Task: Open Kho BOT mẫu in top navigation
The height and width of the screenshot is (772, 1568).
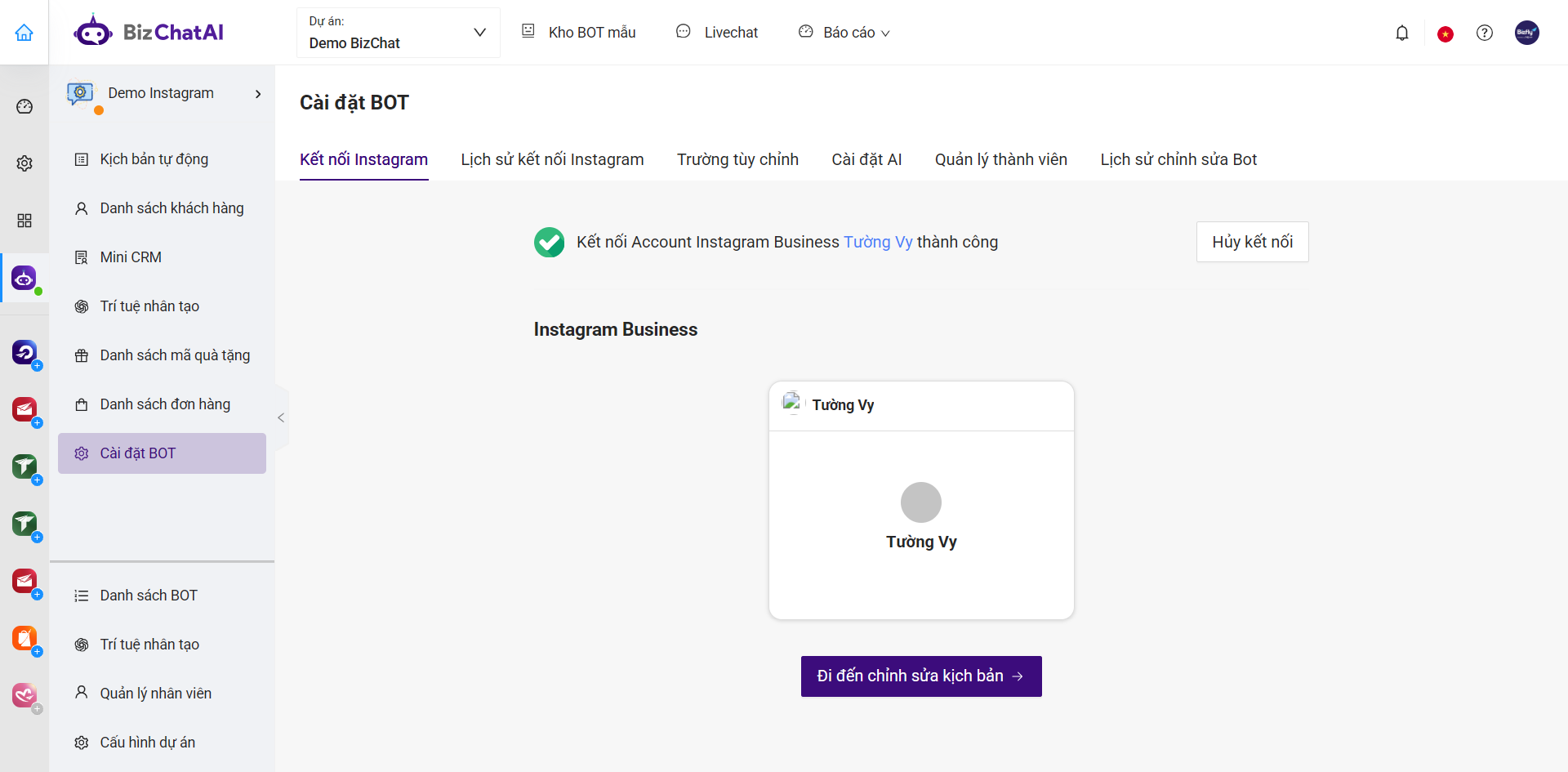Action: point(592,33)
